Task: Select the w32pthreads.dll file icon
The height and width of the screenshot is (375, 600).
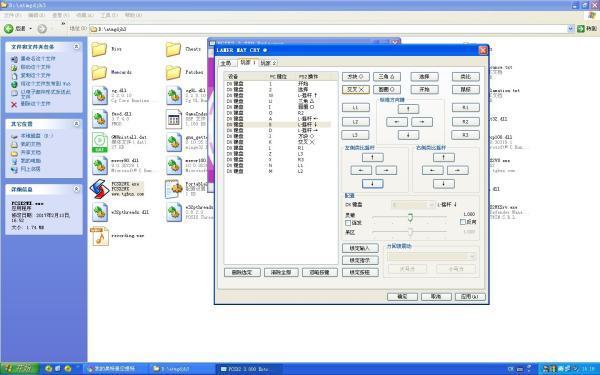Action: coord(99,212)
